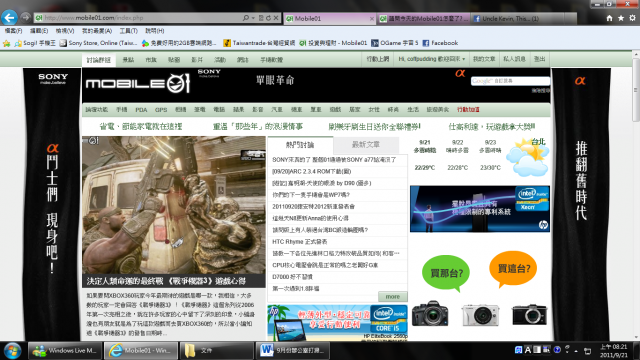Open the 工具(T) menu
The image size is (640, 360).
(129, 31)
